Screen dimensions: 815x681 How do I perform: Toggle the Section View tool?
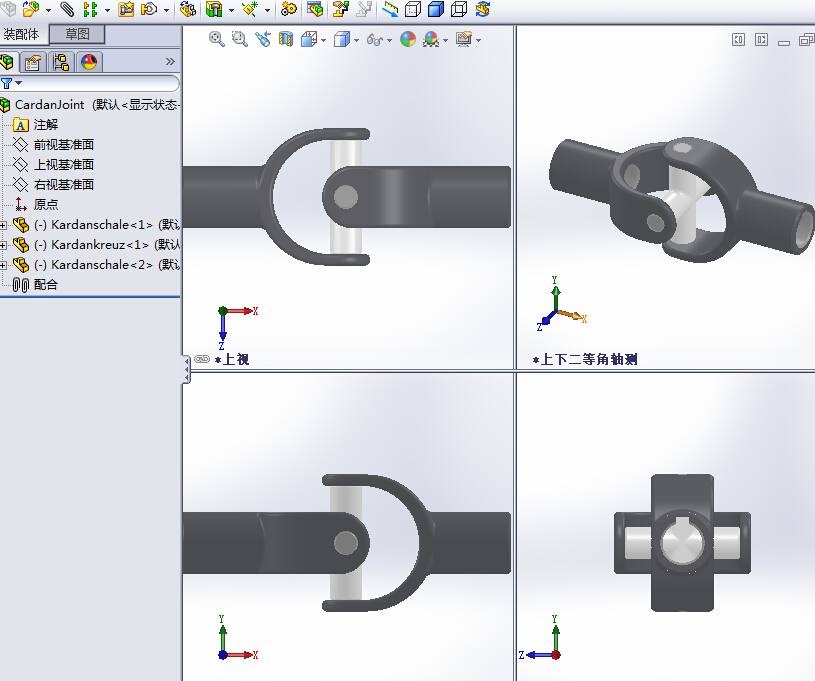tap(286, 39)
